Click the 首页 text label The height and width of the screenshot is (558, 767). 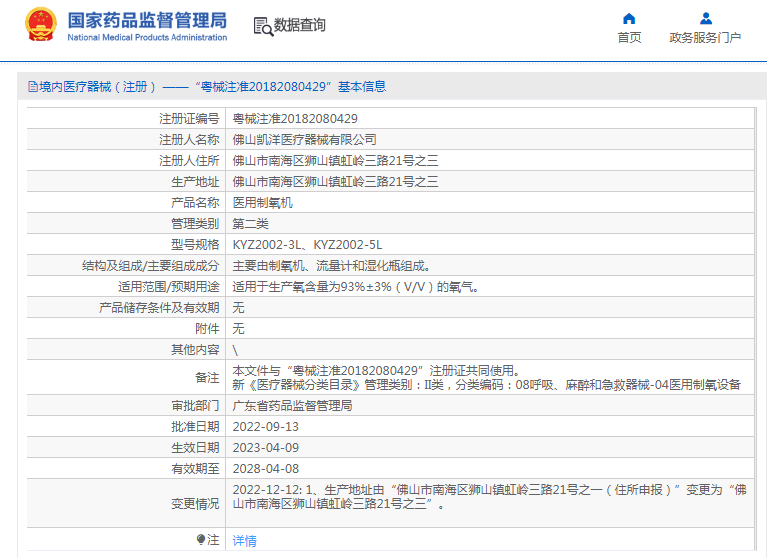[629, 38]
